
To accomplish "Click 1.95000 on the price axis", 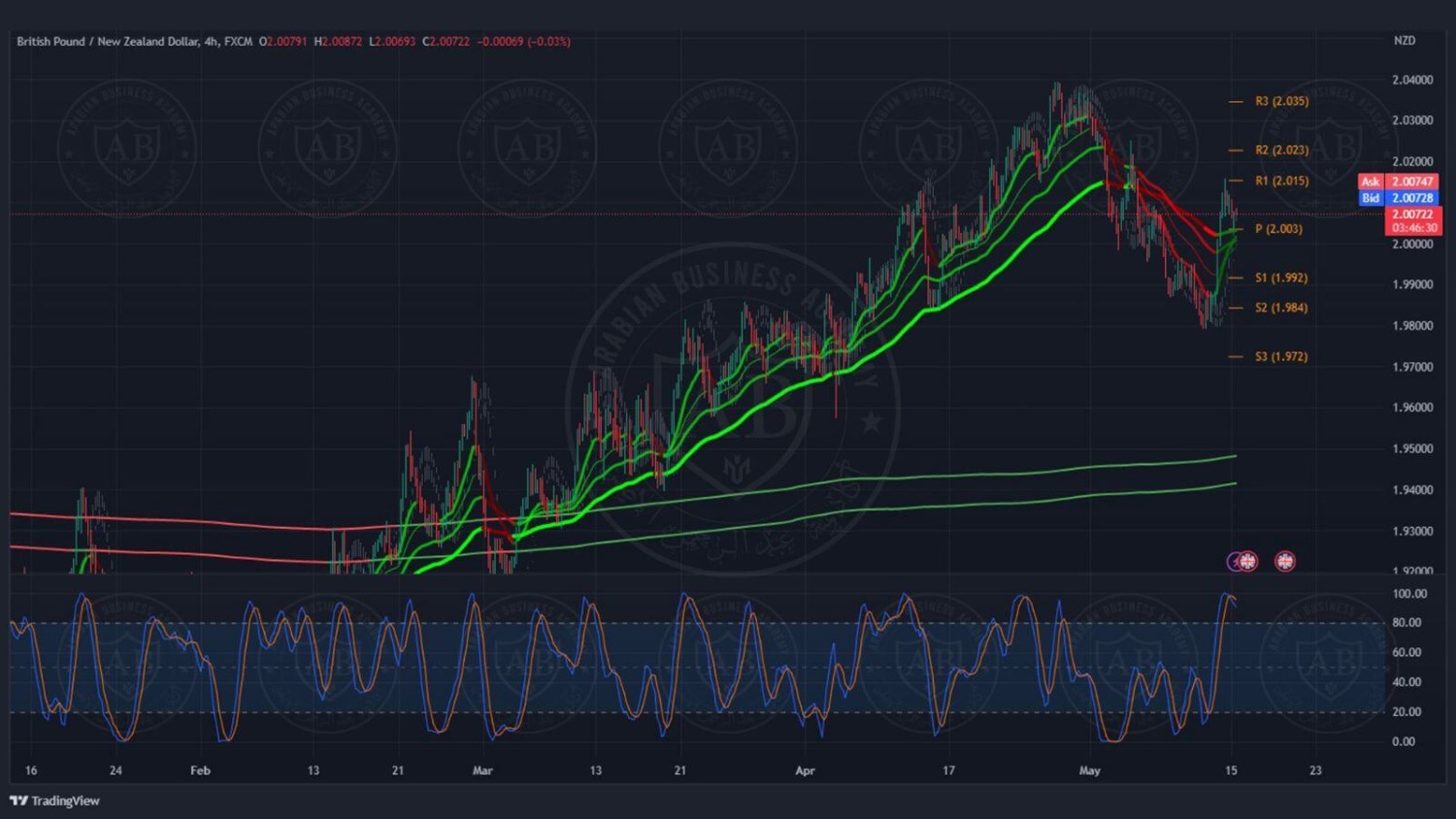I will [x=1412, y=449].
